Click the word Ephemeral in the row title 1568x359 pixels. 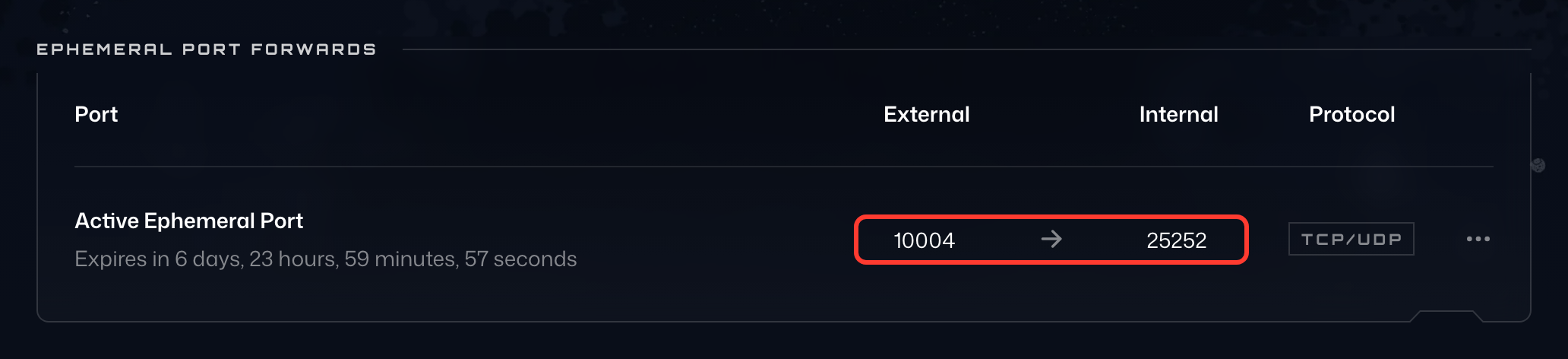(199, 221)
